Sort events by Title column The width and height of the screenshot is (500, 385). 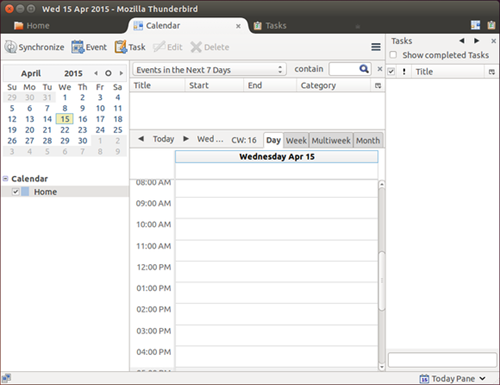pos(157,85)
